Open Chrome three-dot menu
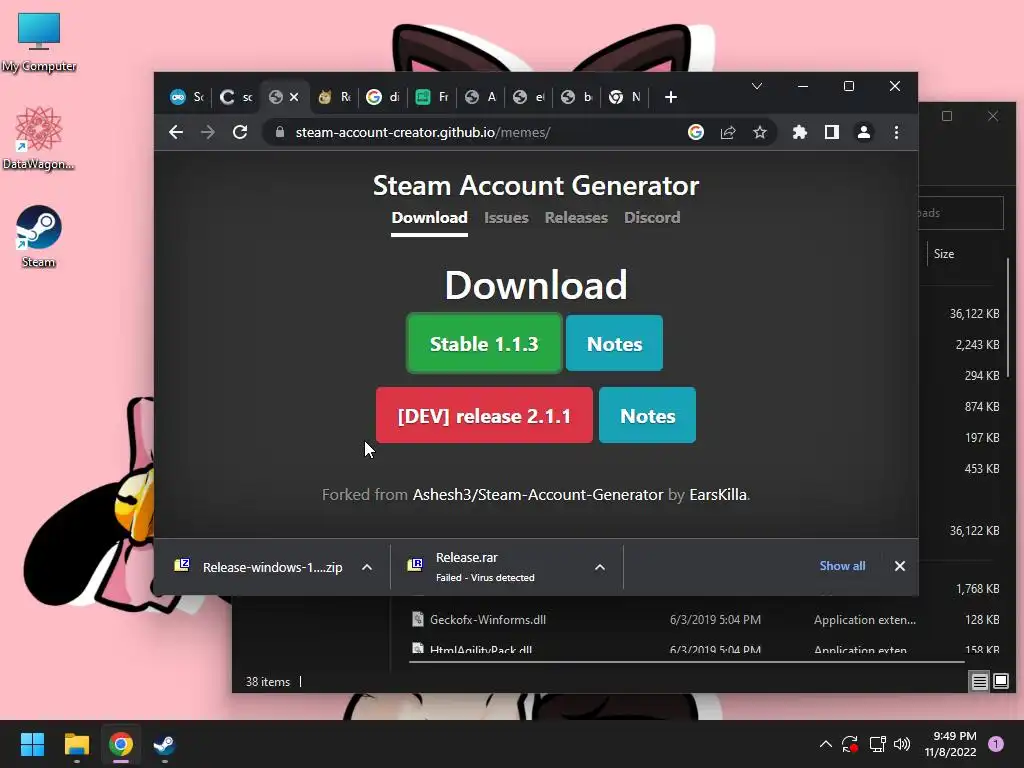Screen dimensions: 1024x768 click(x=896, y=133)
